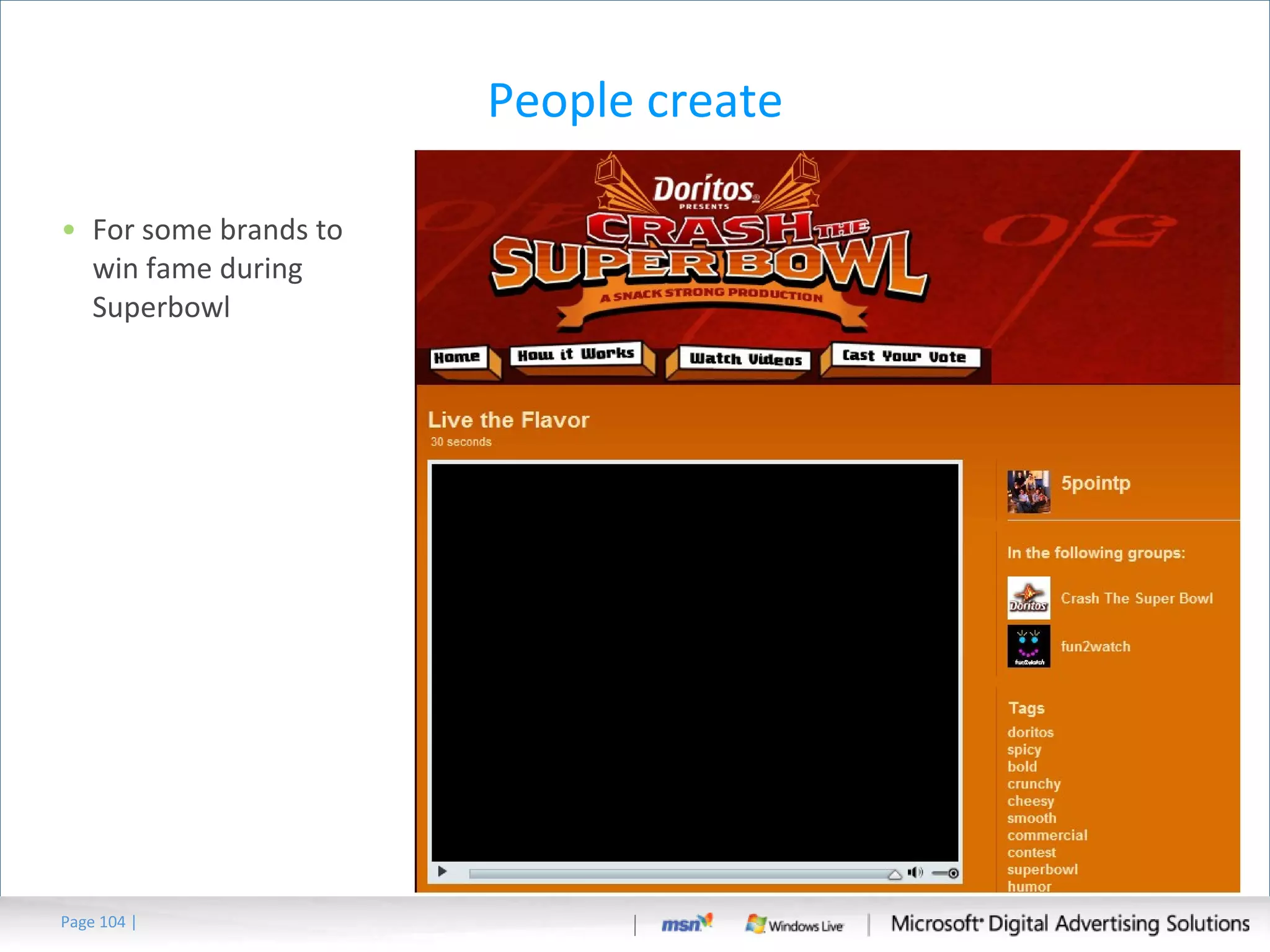Click the black video player area
Viewport: 1270px width, 952px height.
tap(695, 662)
